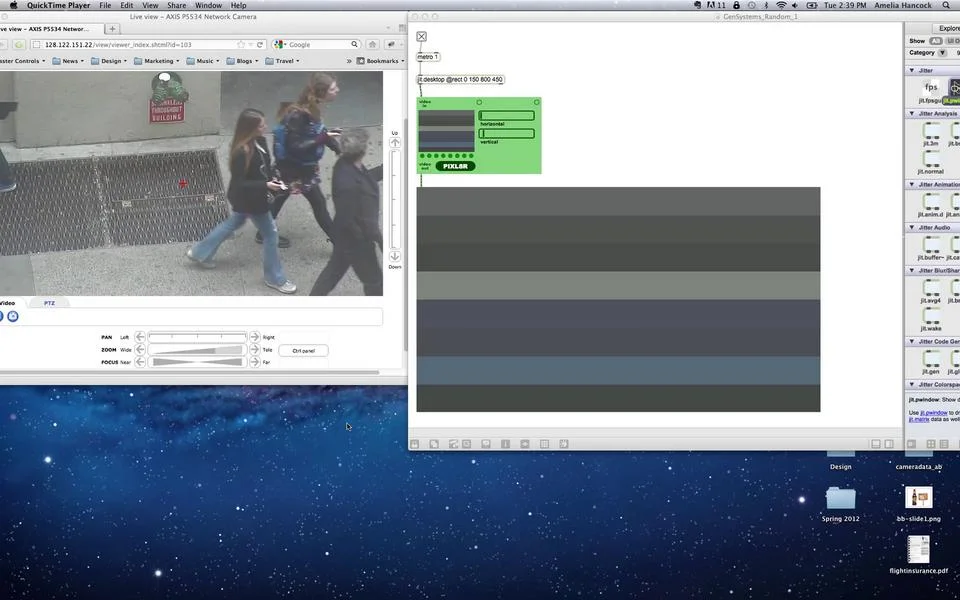Select the jit.3m object in Jitter Analysis
Screen dimensions: 960x600
tap(931, 130)
